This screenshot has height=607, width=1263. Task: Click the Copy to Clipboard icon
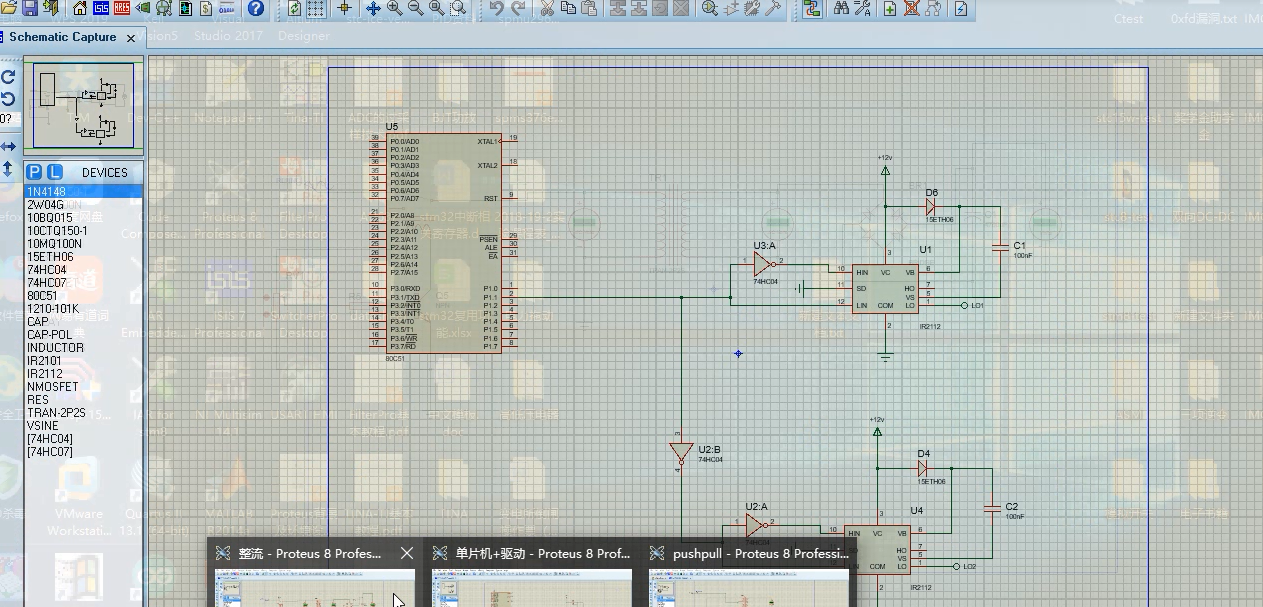(x=568, y=8)
